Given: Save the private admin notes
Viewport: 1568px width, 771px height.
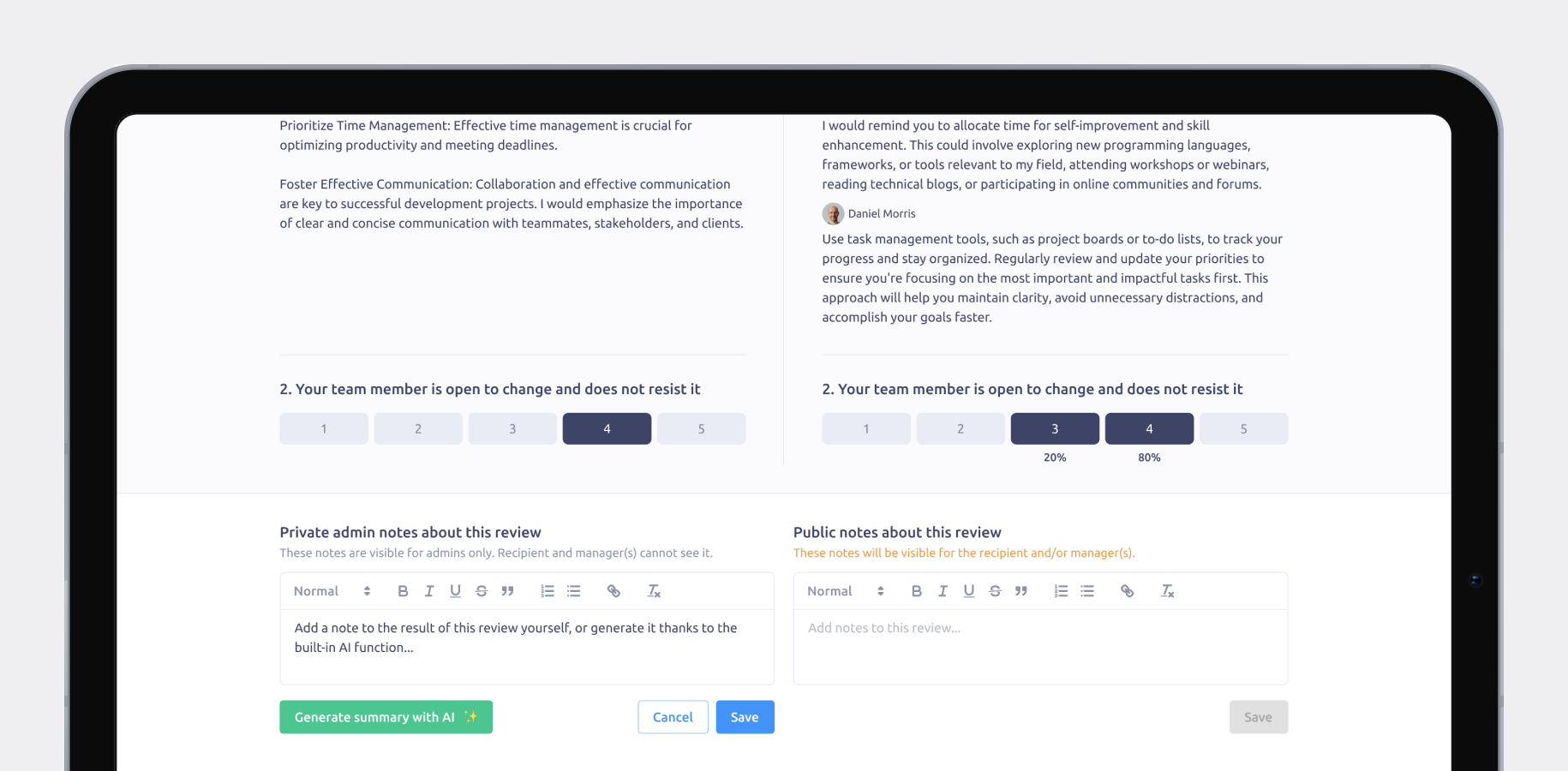Looking at the screenshot, I should click(x=745, y=717).
